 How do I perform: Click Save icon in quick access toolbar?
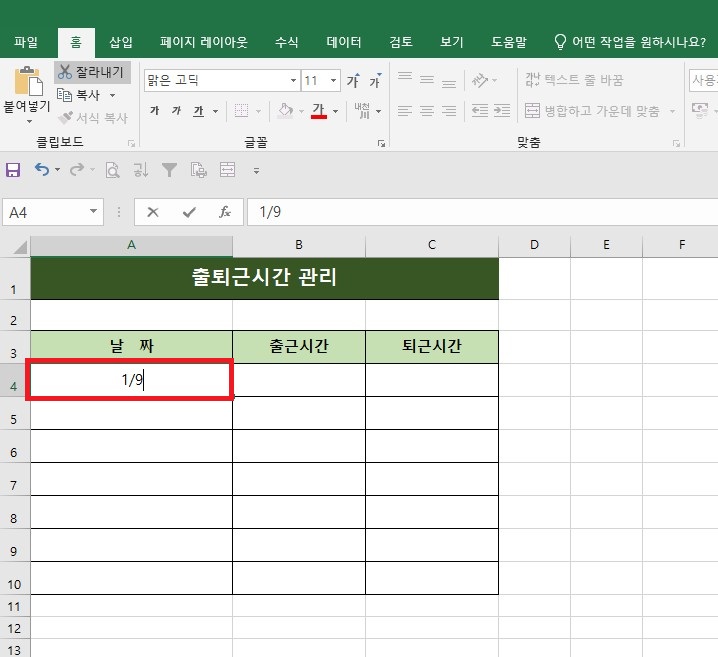pyautogui.click(x=13, y=170)
